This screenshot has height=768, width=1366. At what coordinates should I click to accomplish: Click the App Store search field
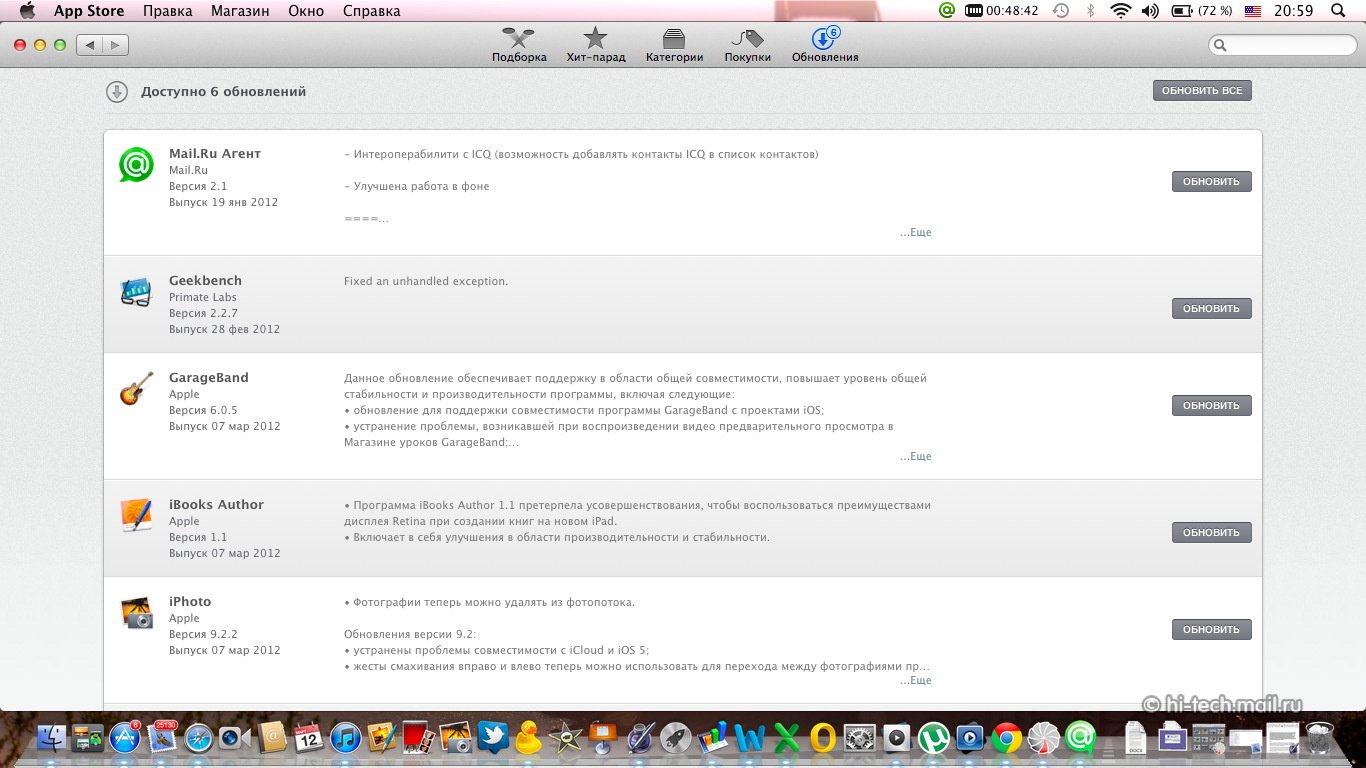[1283, 45]
